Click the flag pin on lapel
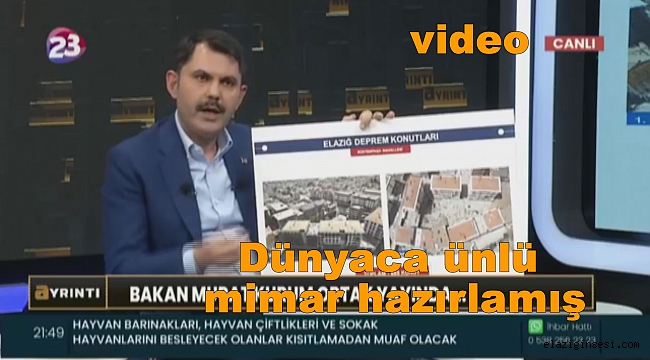 pos(243,160)
